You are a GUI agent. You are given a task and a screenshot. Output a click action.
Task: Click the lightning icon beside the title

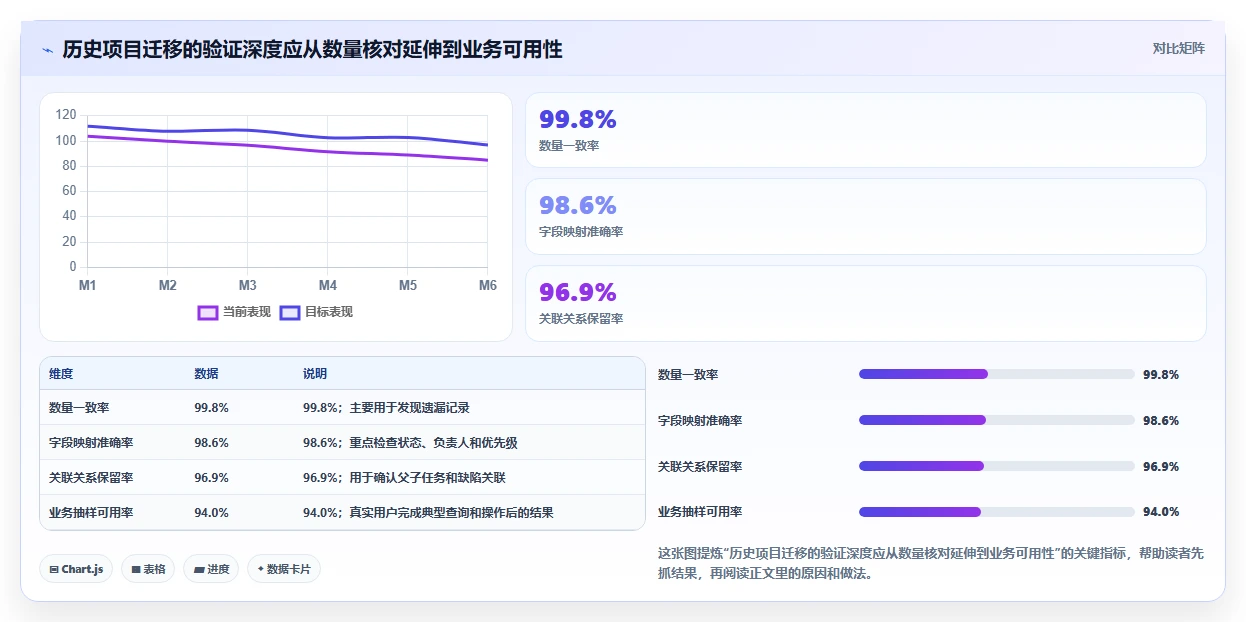(47, 50)
